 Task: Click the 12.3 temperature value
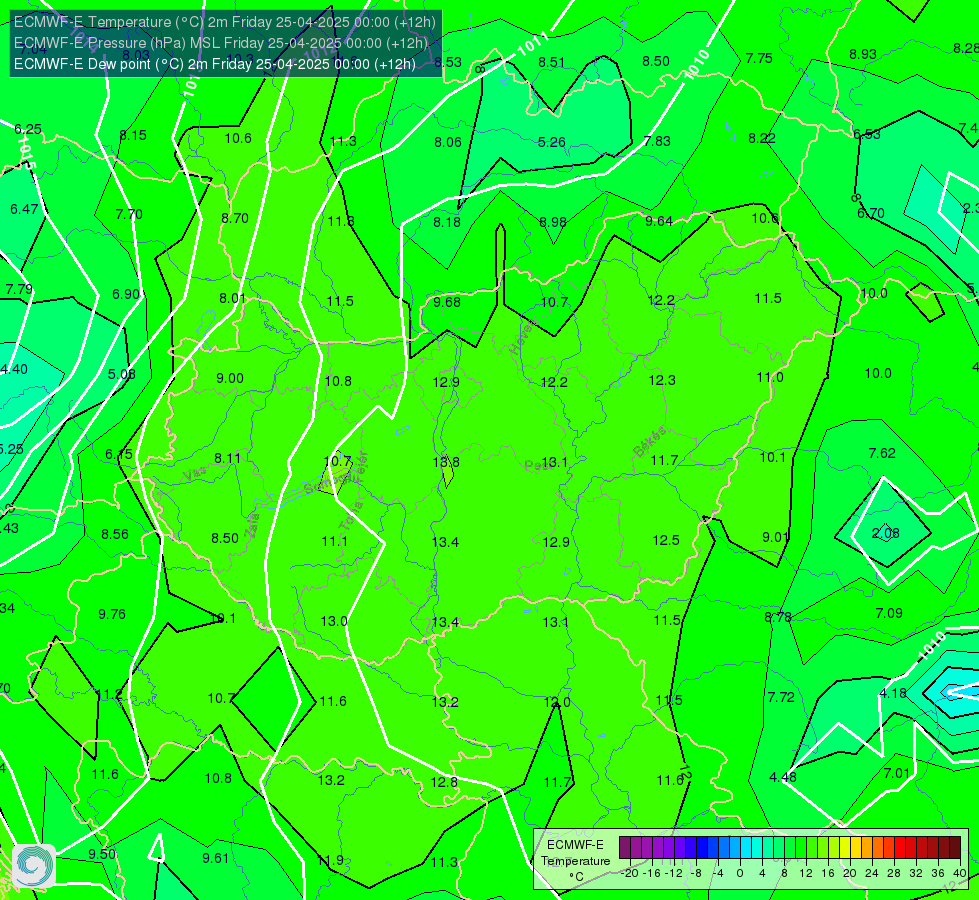click(662, 380)
